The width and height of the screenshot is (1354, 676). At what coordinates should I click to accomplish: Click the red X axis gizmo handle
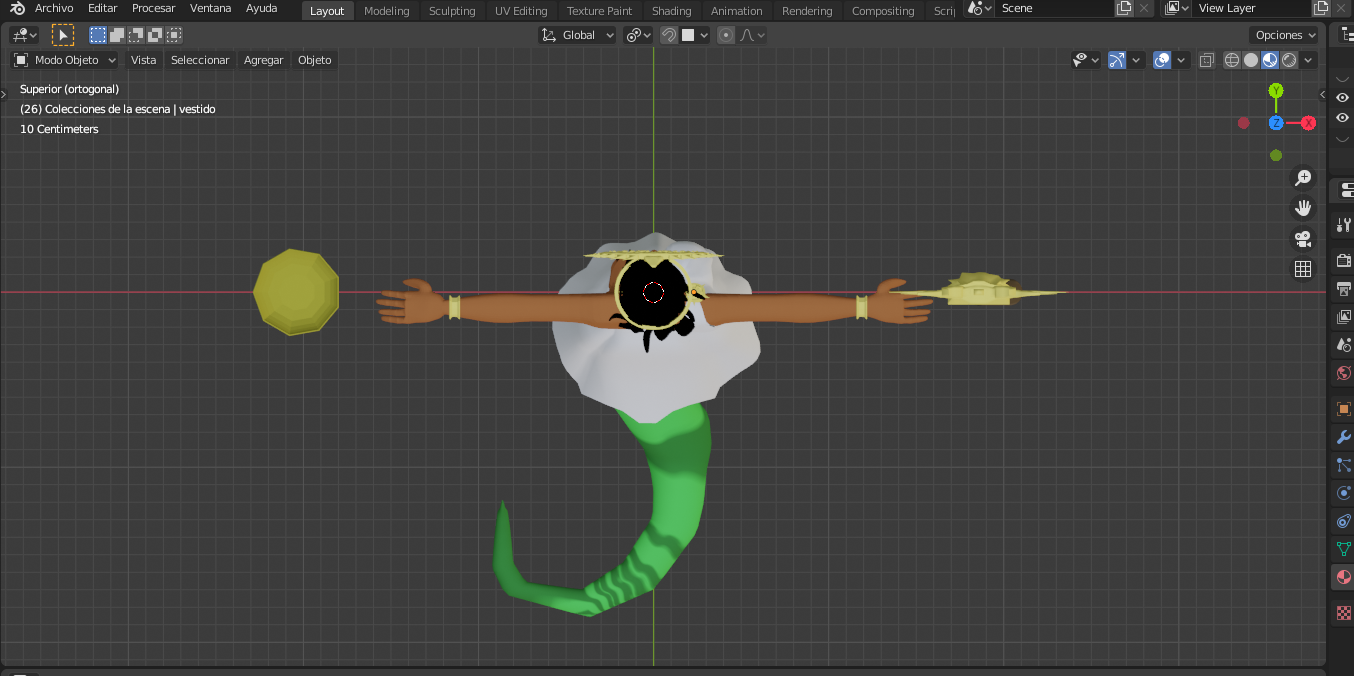click(1308, 123)
